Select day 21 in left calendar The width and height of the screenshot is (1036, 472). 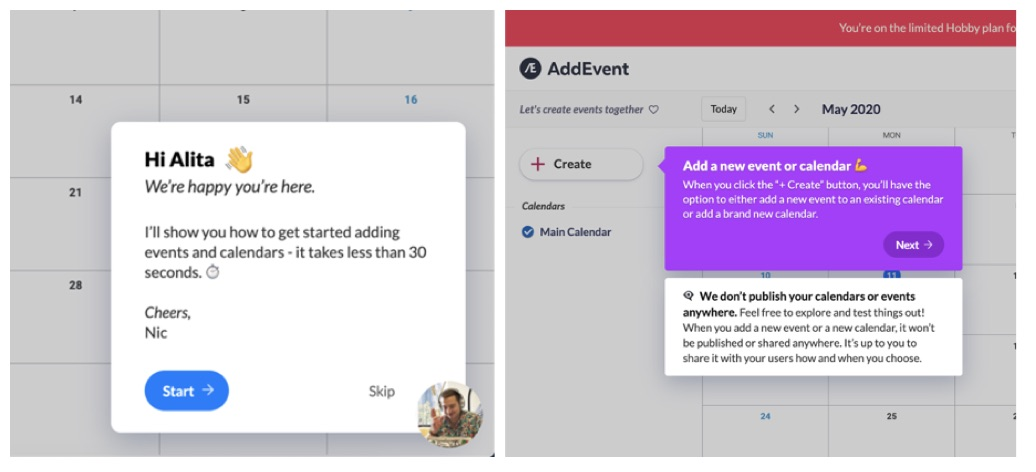point(76,192)
